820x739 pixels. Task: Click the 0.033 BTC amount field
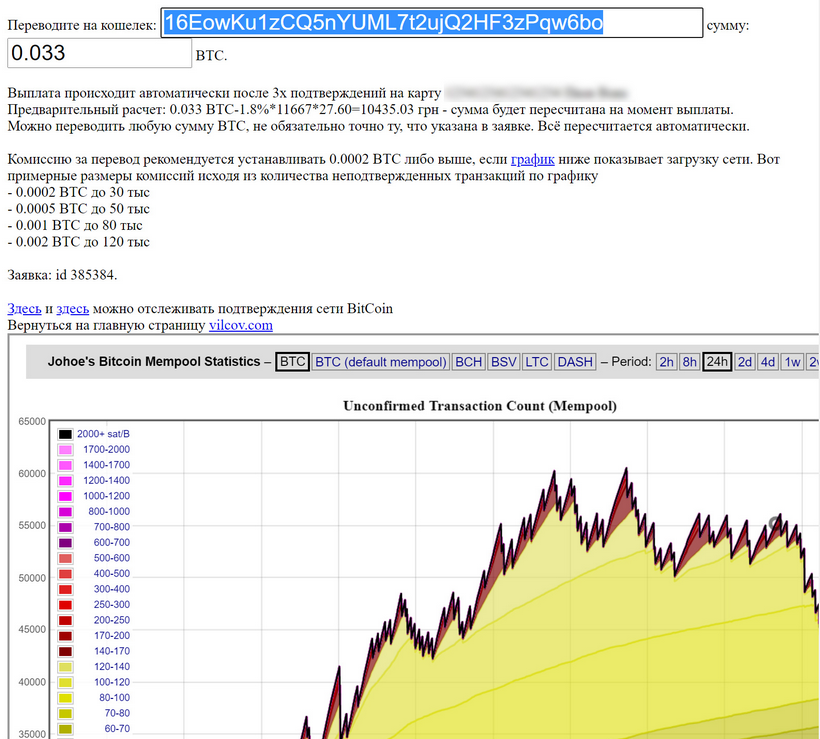[x=98, y=53]
